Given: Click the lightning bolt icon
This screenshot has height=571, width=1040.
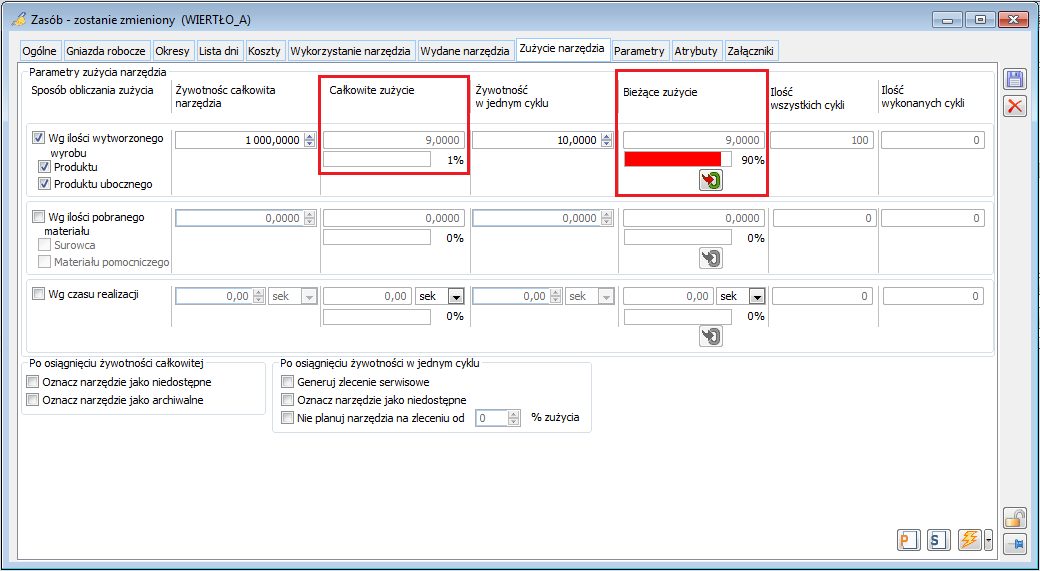Looking at the screenshot, I should (x=970, y=540).
